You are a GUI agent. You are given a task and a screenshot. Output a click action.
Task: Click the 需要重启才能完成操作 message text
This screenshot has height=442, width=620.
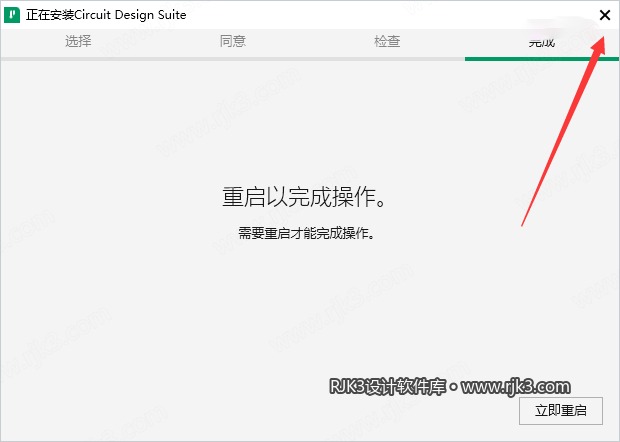[306, 233]
